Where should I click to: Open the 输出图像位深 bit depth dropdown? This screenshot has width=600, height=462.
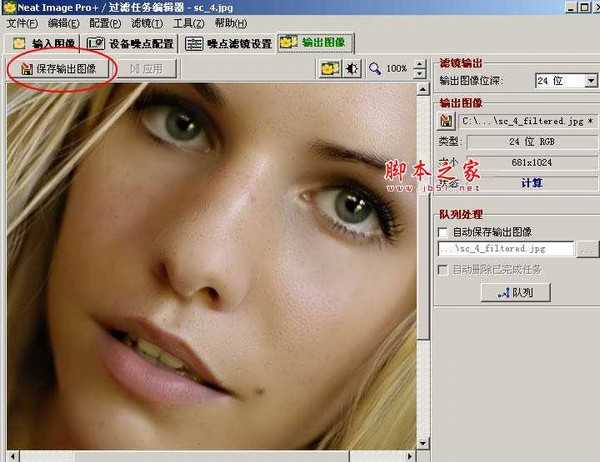tap(564, 80)
